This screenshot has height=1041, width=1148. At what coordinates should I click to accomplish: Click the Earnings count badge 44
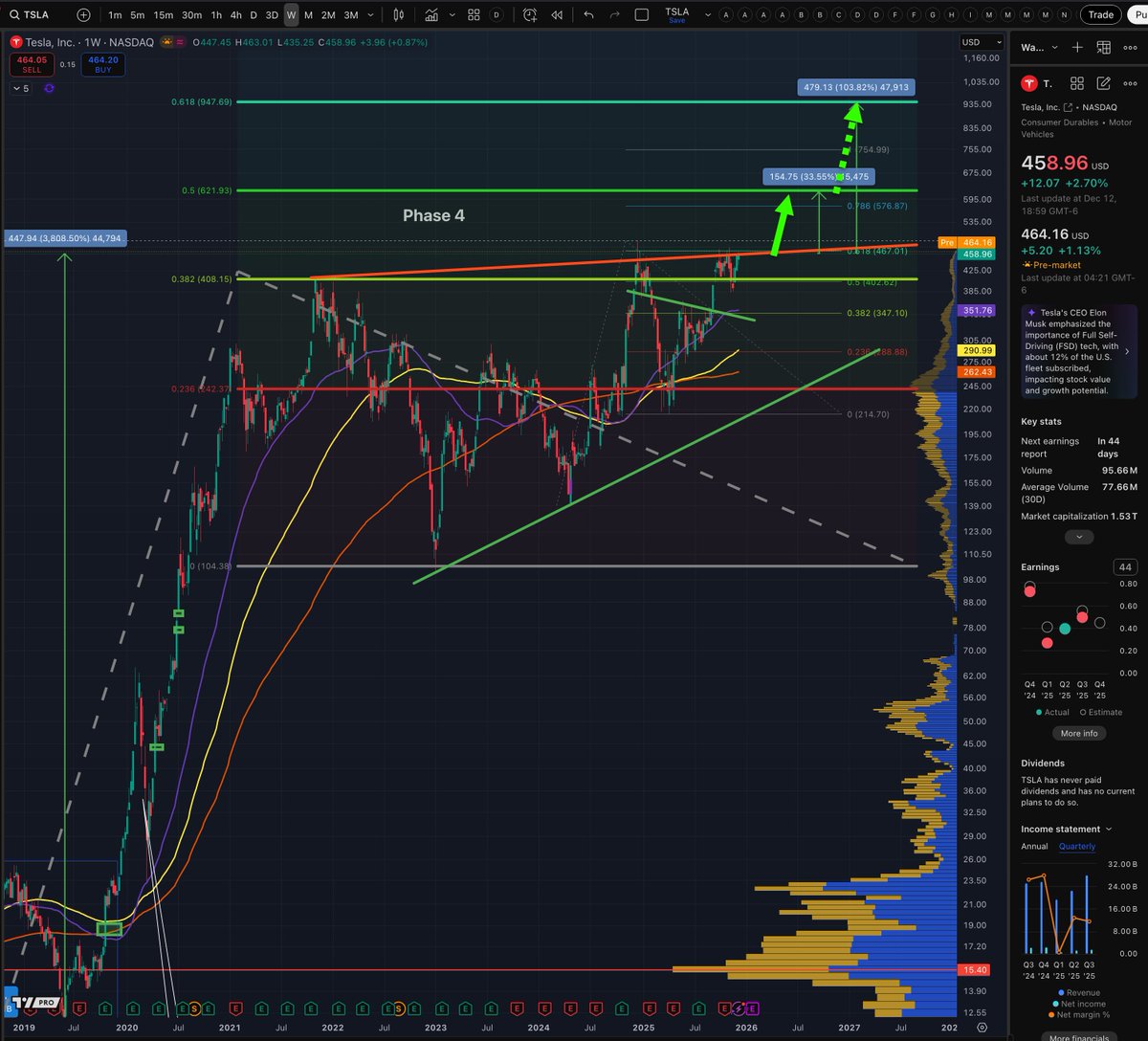pyautogui.click(x=1125, y=567)
